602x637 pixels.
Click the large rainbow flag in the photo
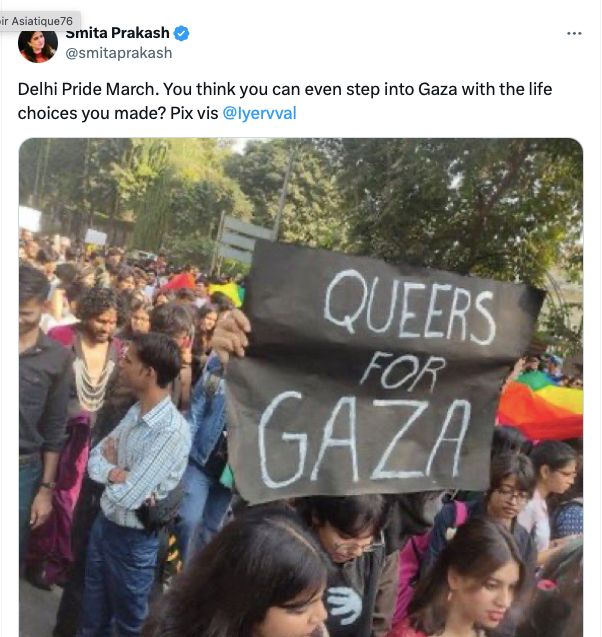click(x=540, y=405)
